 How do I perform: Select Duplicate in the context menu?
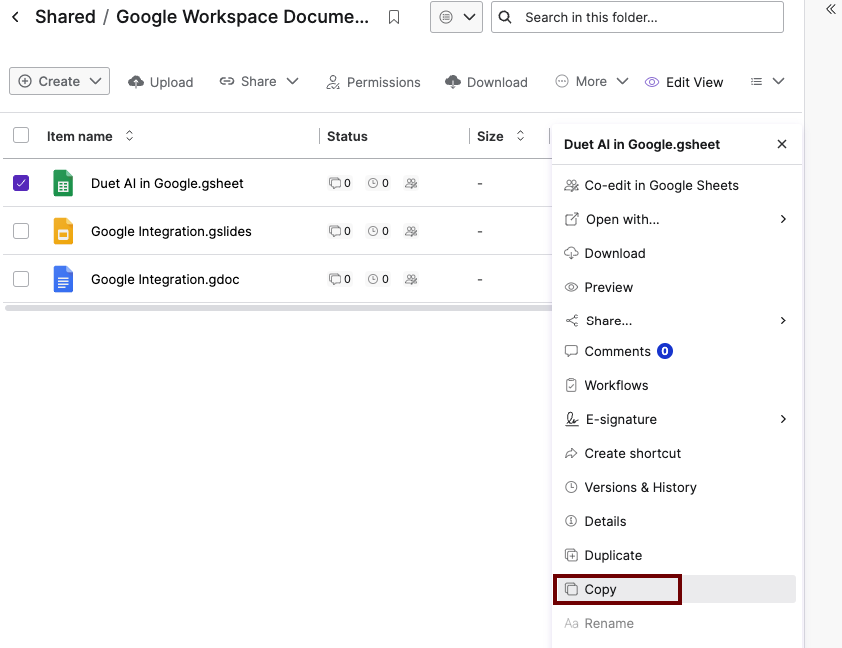[677, 555]
